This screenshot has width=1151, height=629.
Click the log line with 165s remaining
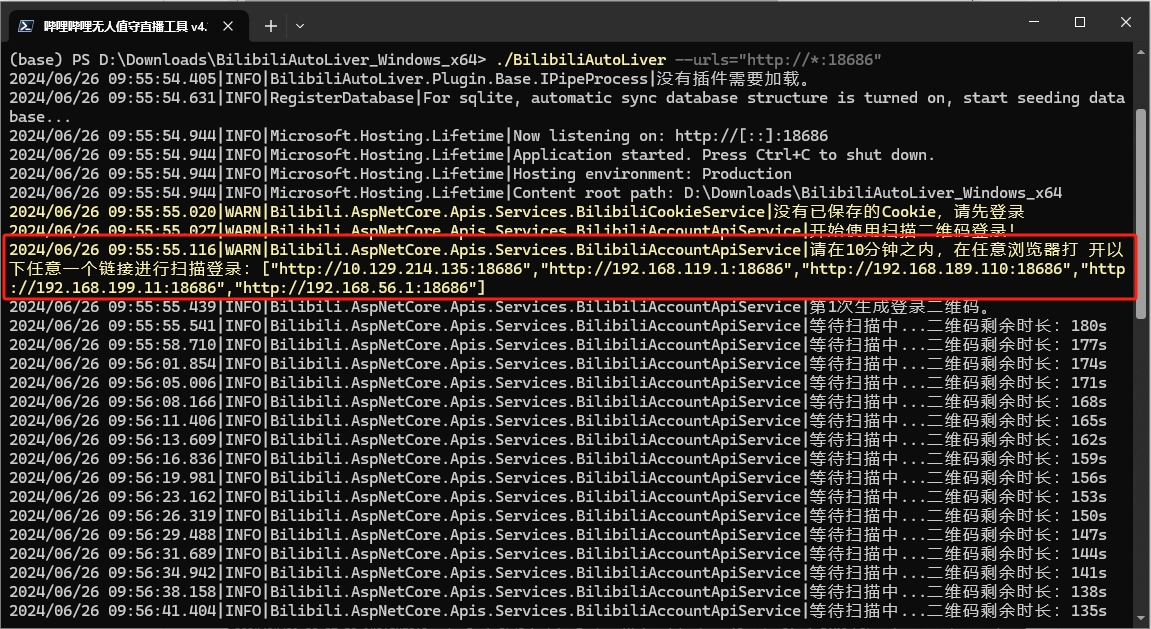558,421
